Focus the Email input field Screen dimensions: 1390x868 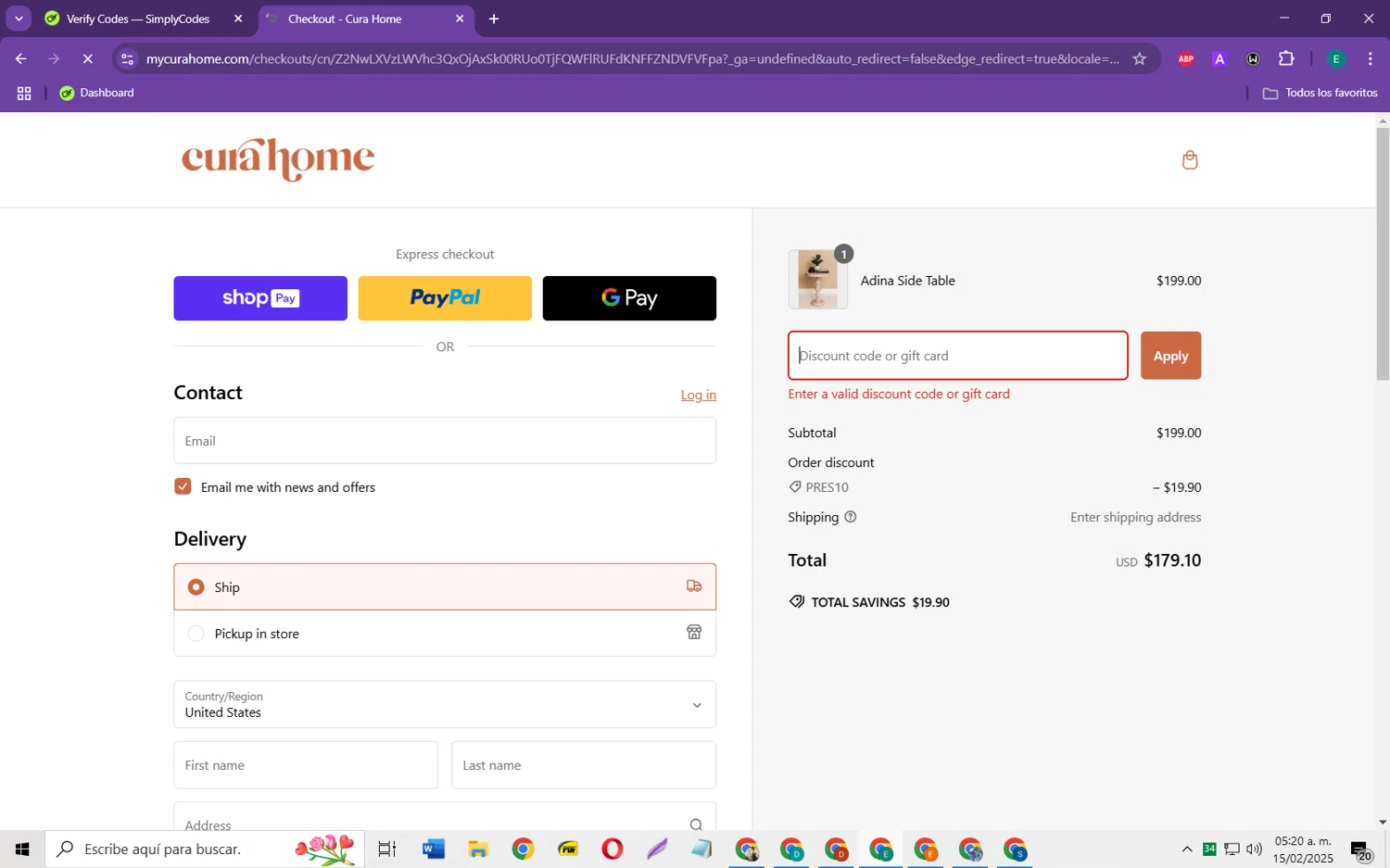click(x=445, y=440)
